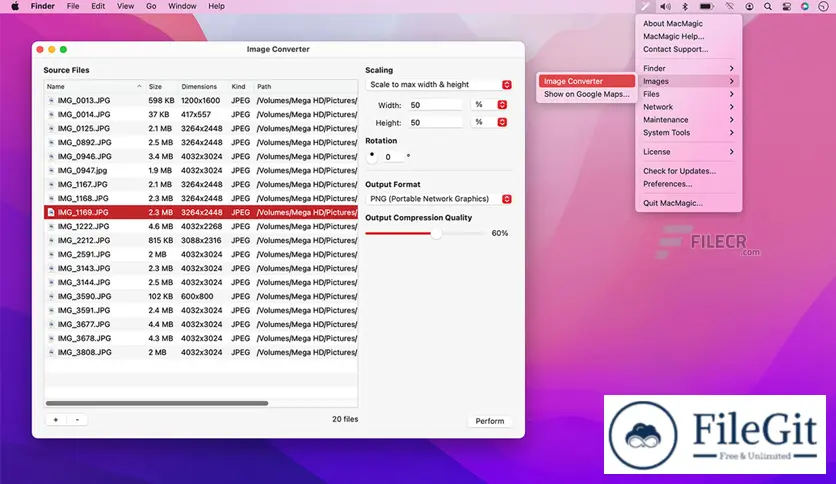Image resolution: width=836 pixels, height=484 pixels.
Task: Click the Kind column header
Action: (x=242, y=86)
